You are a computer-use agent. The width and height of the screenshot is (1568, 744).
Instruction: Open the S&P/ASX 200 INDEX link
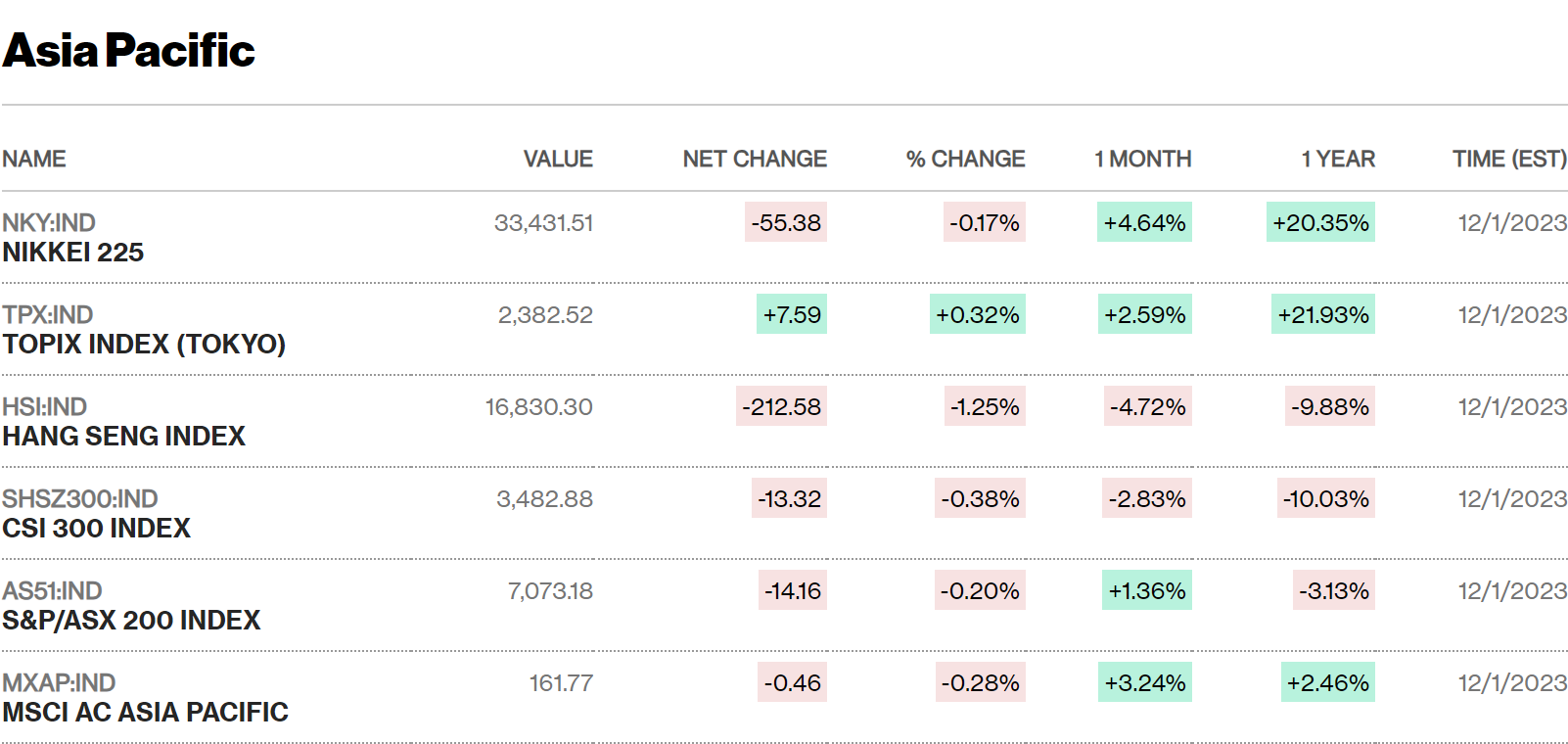[131, 621]
